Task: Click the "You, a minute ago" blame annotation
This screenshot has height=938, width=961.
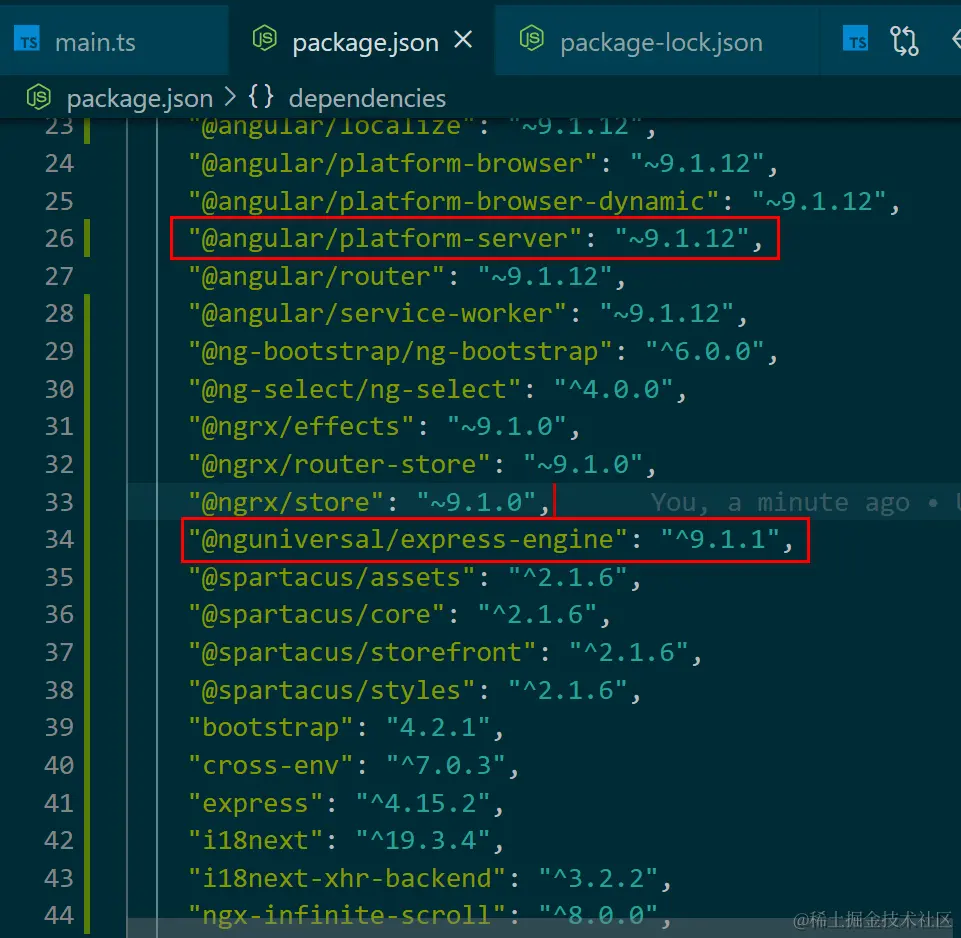Action: 780,503
